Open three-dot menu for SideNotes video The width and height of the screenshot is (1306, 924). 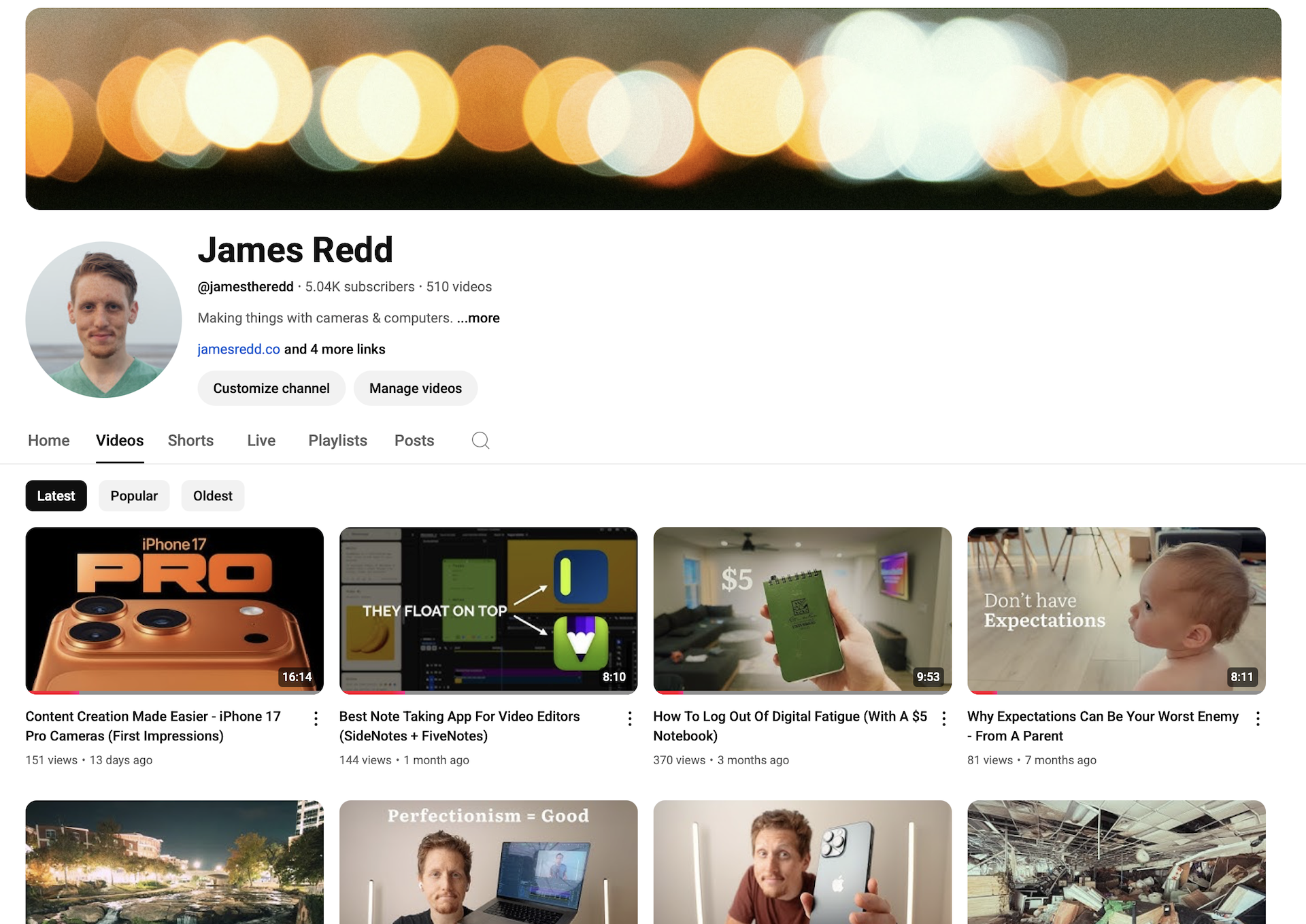tap(630, 719)
